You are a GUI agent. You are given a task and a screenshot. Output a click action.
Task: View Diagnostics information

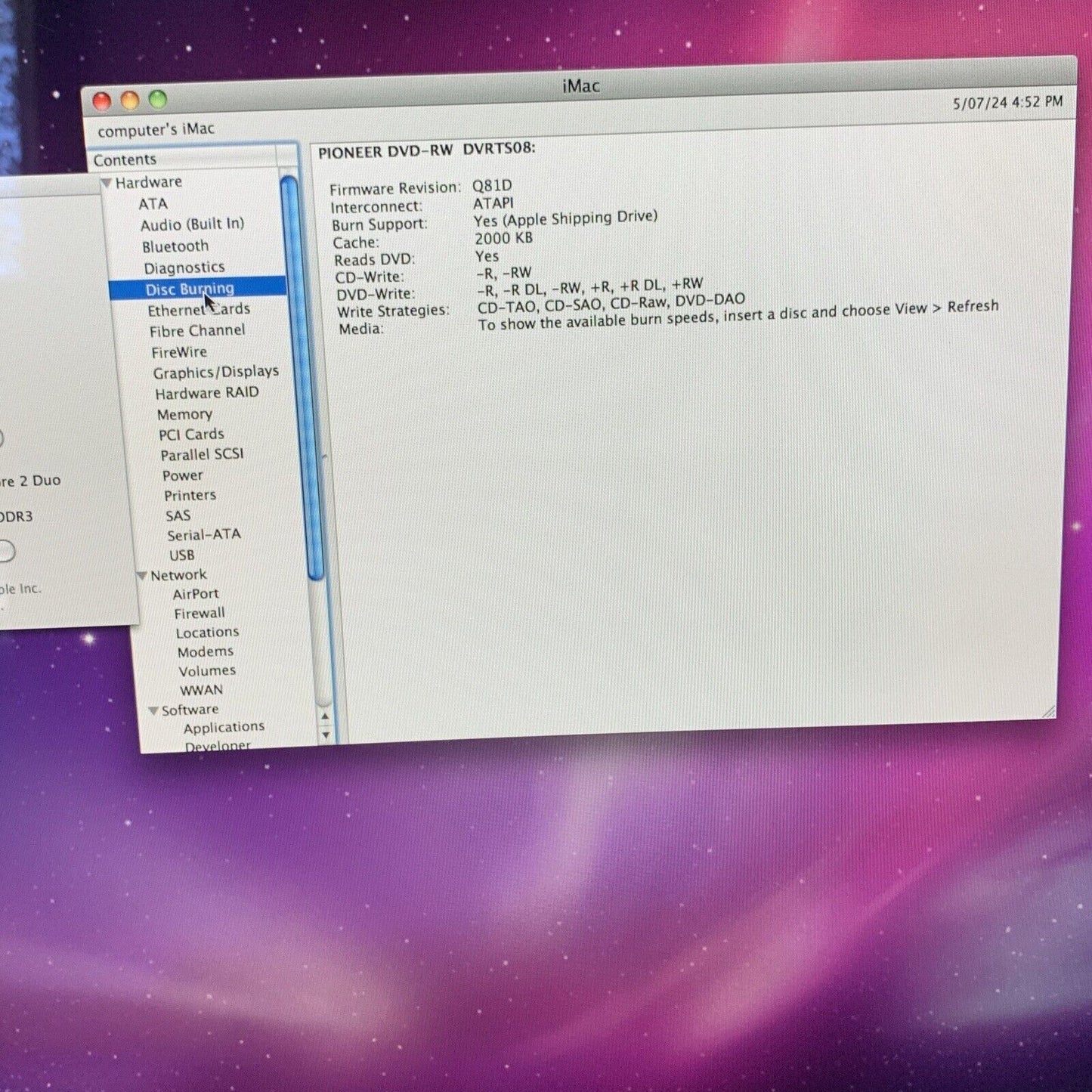pos(186,267)
